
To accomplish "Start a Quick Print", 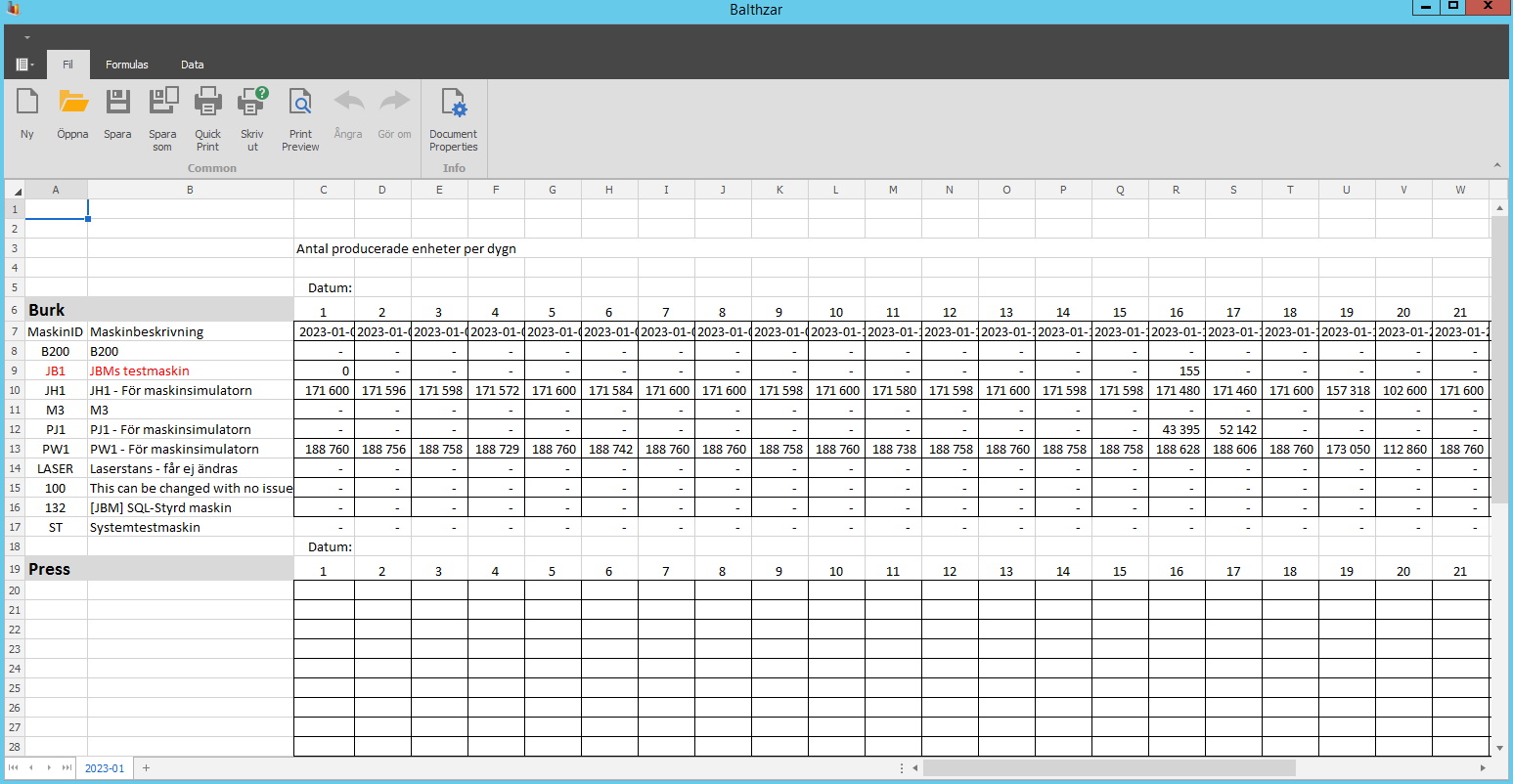I will coord(207,112).
